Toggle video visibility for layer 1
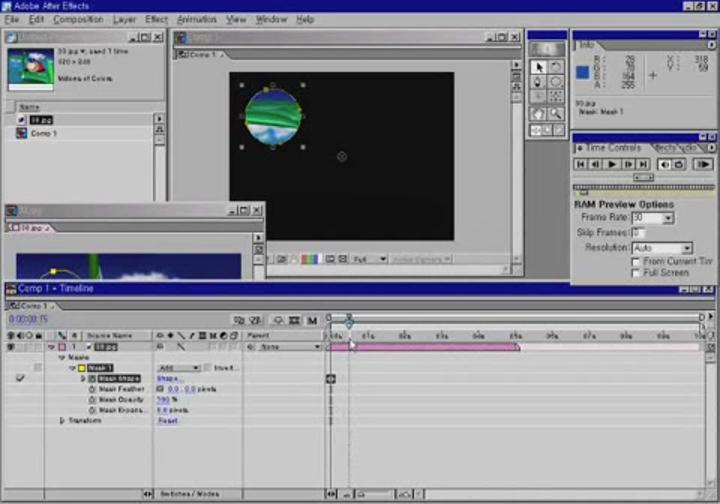The image size is (720, 504). 11,347
